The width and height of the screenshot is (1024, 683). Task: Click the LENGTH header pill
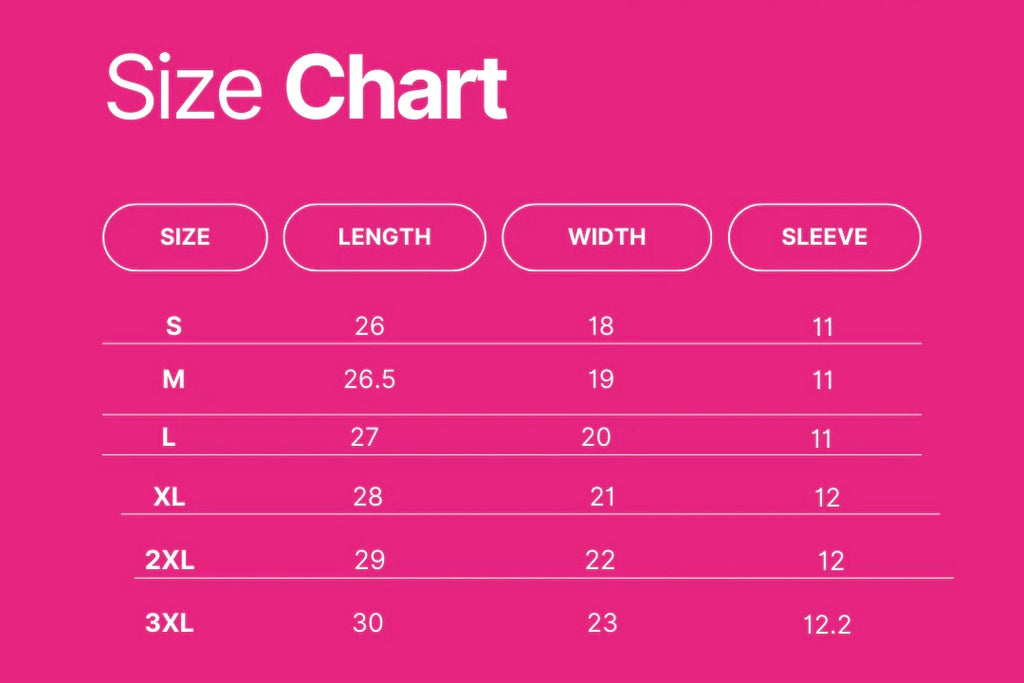pyautogui.click(x=384, y=237)
